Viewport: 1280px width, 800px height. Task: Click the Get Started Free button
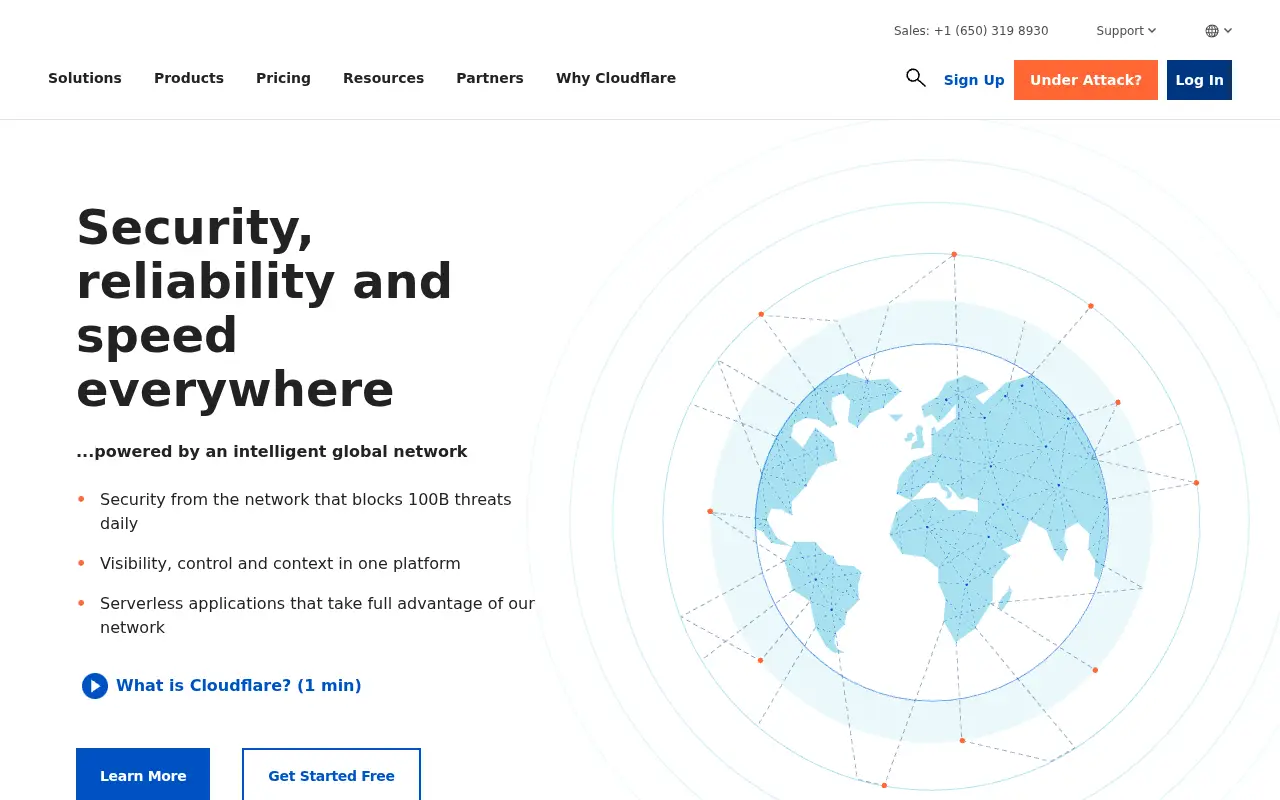331,775
